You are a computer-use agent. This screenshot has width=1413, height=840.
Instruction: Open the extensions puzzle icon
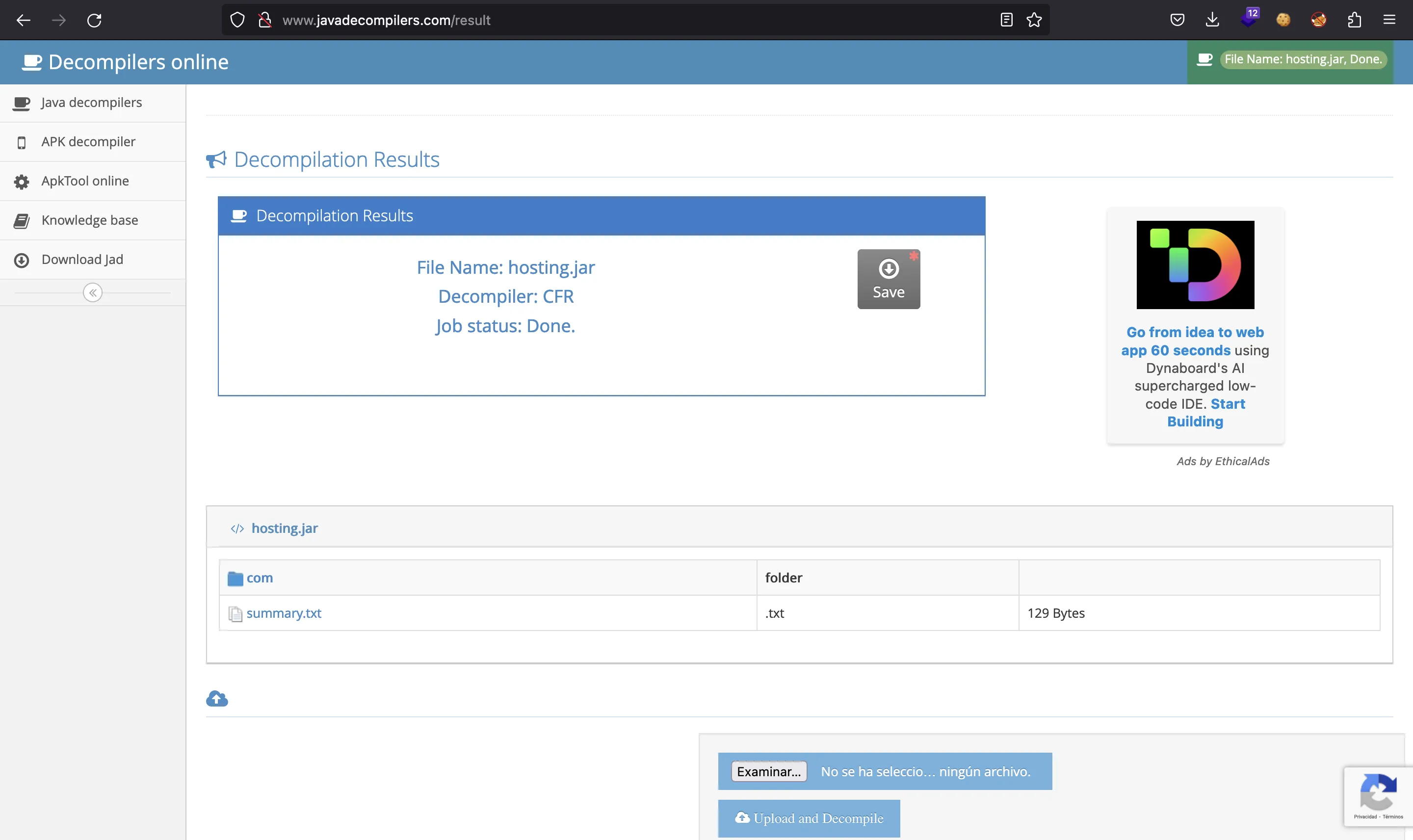pos(1354,21)
